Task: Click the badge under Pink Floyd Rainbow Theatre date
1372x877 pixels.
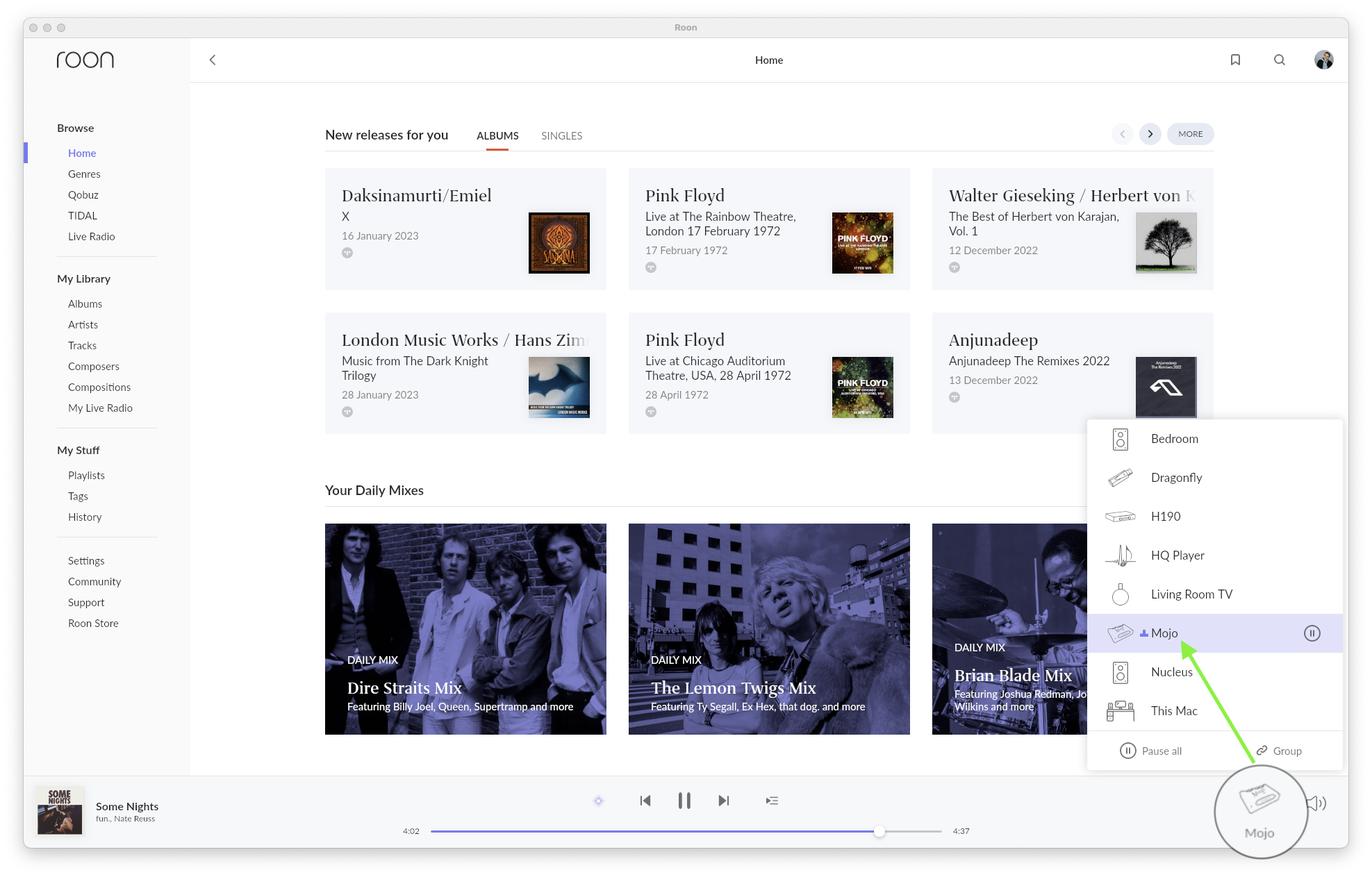Action: pyautogui.click(x=651, y=267)
